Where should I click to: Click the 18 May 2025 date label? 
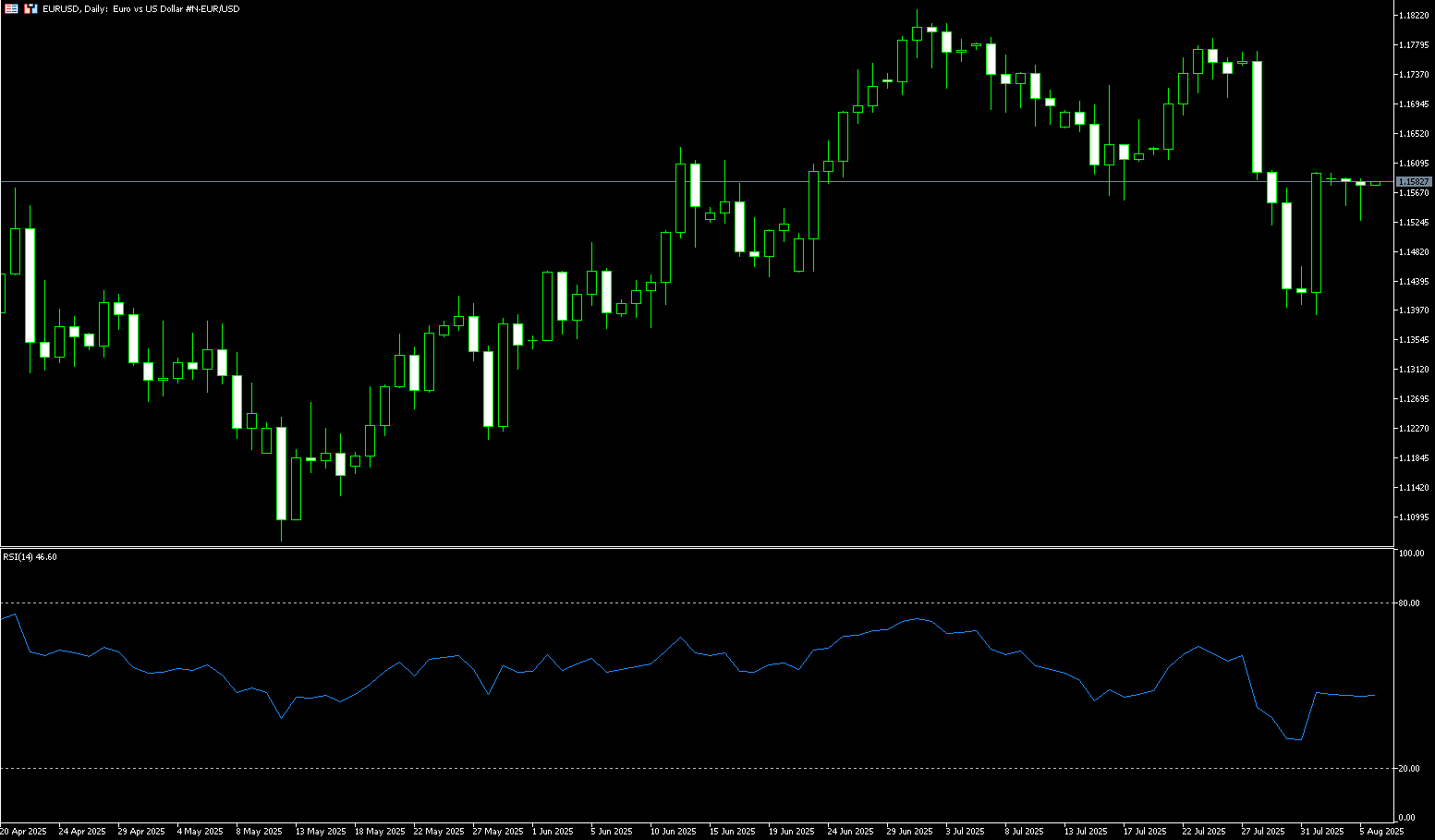[x=380, y=832]
